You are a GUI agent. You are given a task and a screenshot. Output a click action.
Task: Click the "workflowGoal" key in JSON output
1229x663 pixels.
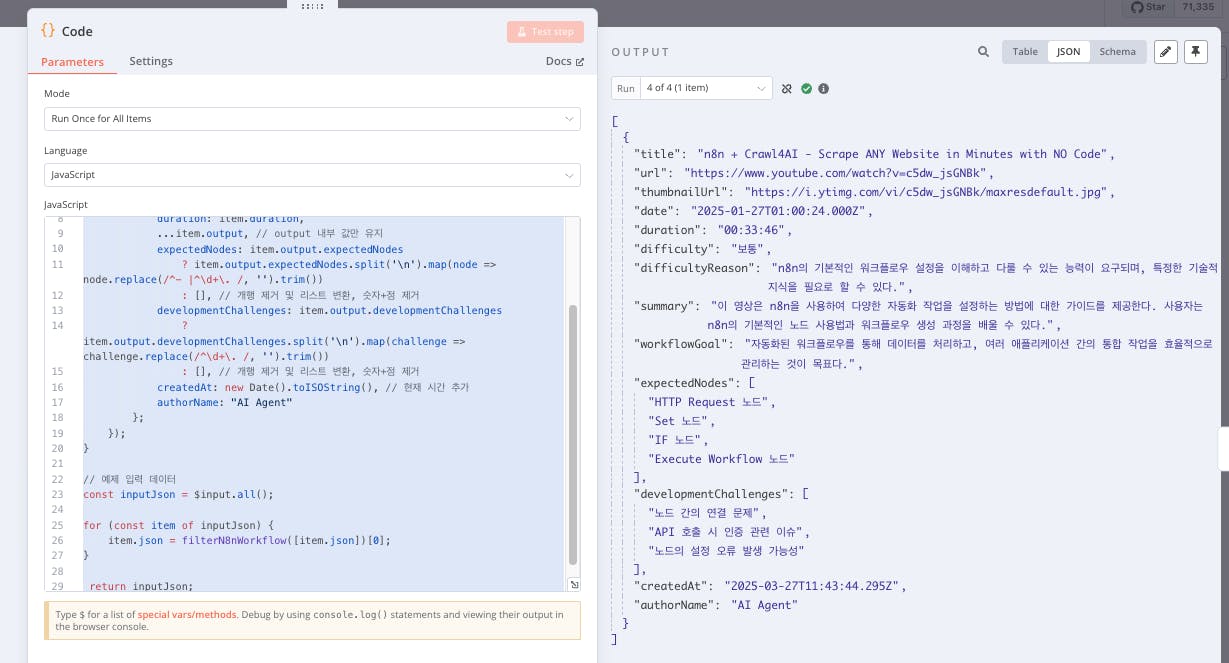pyautogui.click(x=681, y=344)
